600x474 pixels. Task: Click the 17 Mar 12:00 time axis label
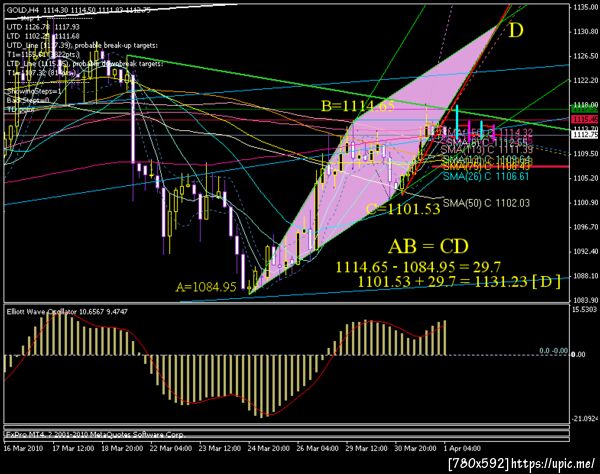[x=73, y=448]
